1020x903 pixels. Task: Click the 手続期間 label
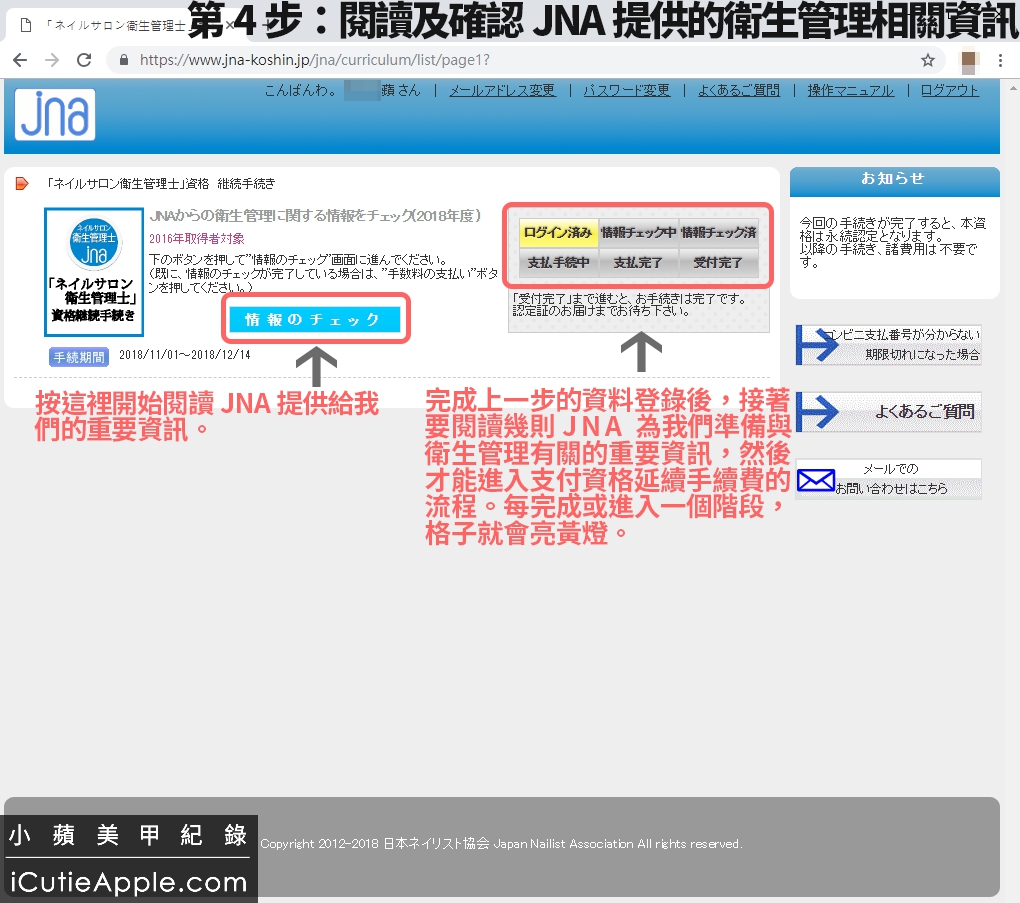(79, 357)
